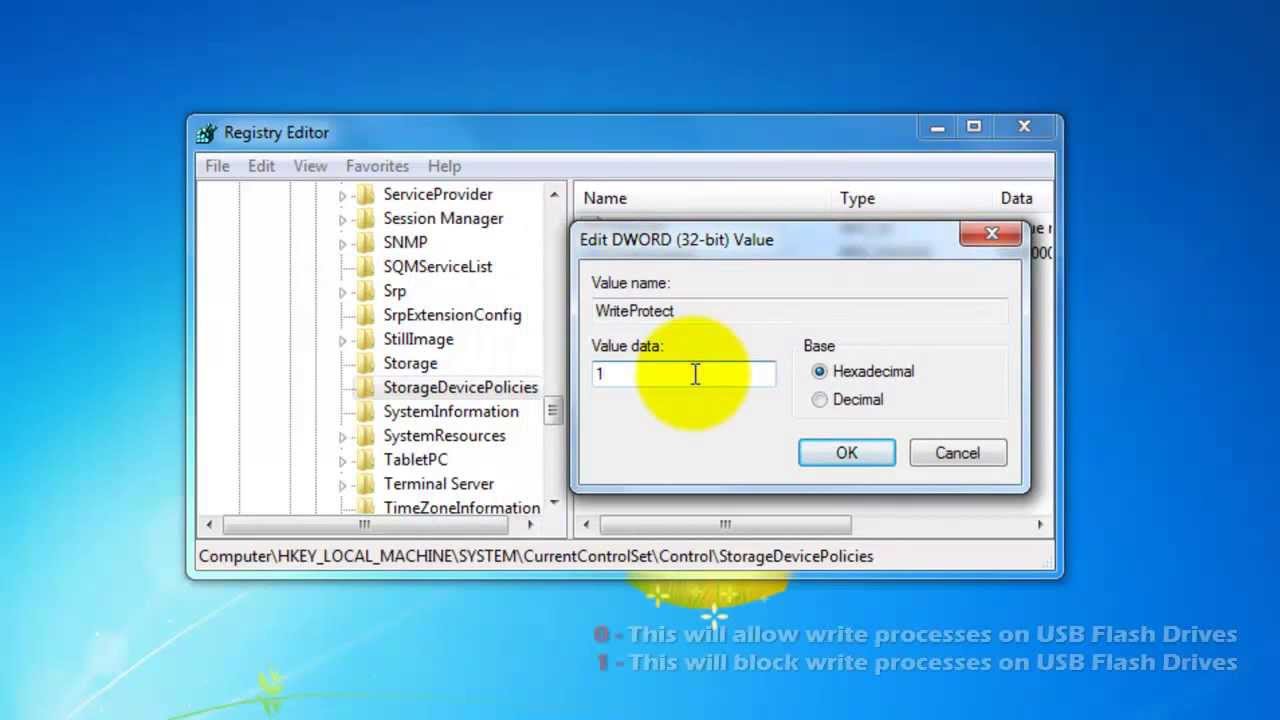Viewport: 1280px width, 720px height.
Task: Select the SQMServiceList tree entry
Action: point(438,266)
